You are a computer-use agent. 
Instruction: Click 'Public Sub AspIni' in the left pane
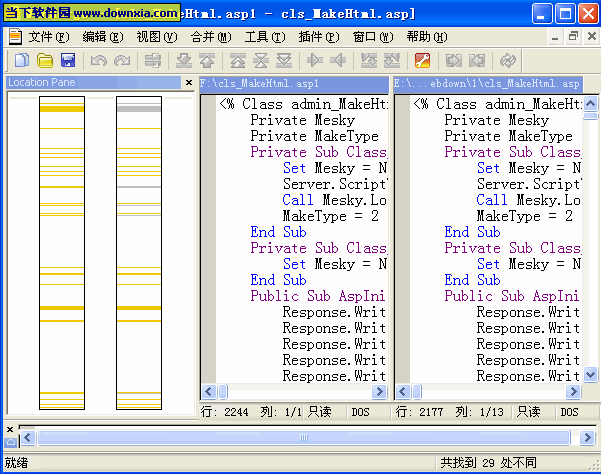tap(318, 296)
